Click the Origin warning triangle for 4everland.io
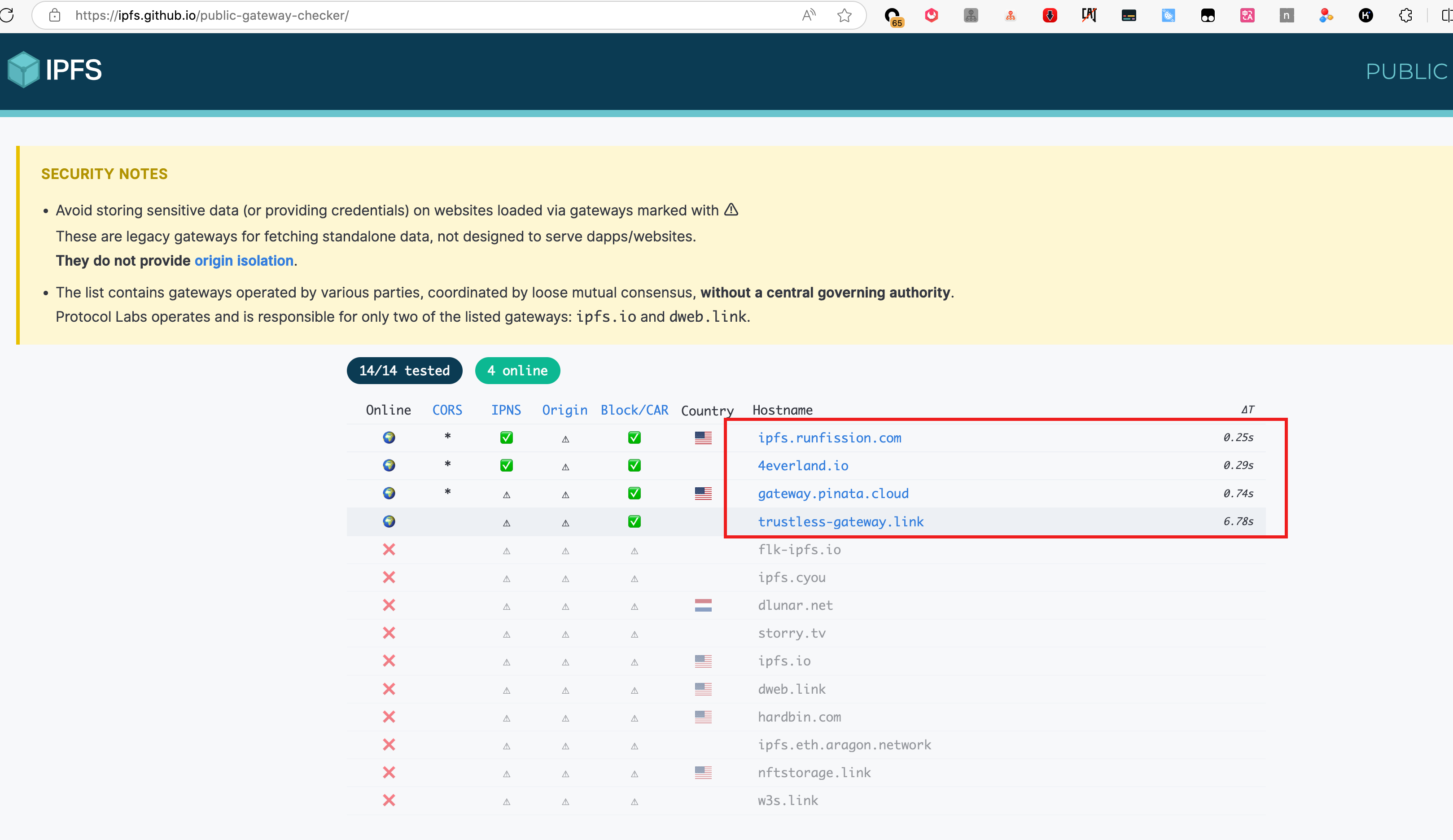Viewport: 1453px width, 840px height. tap(566, 467)
